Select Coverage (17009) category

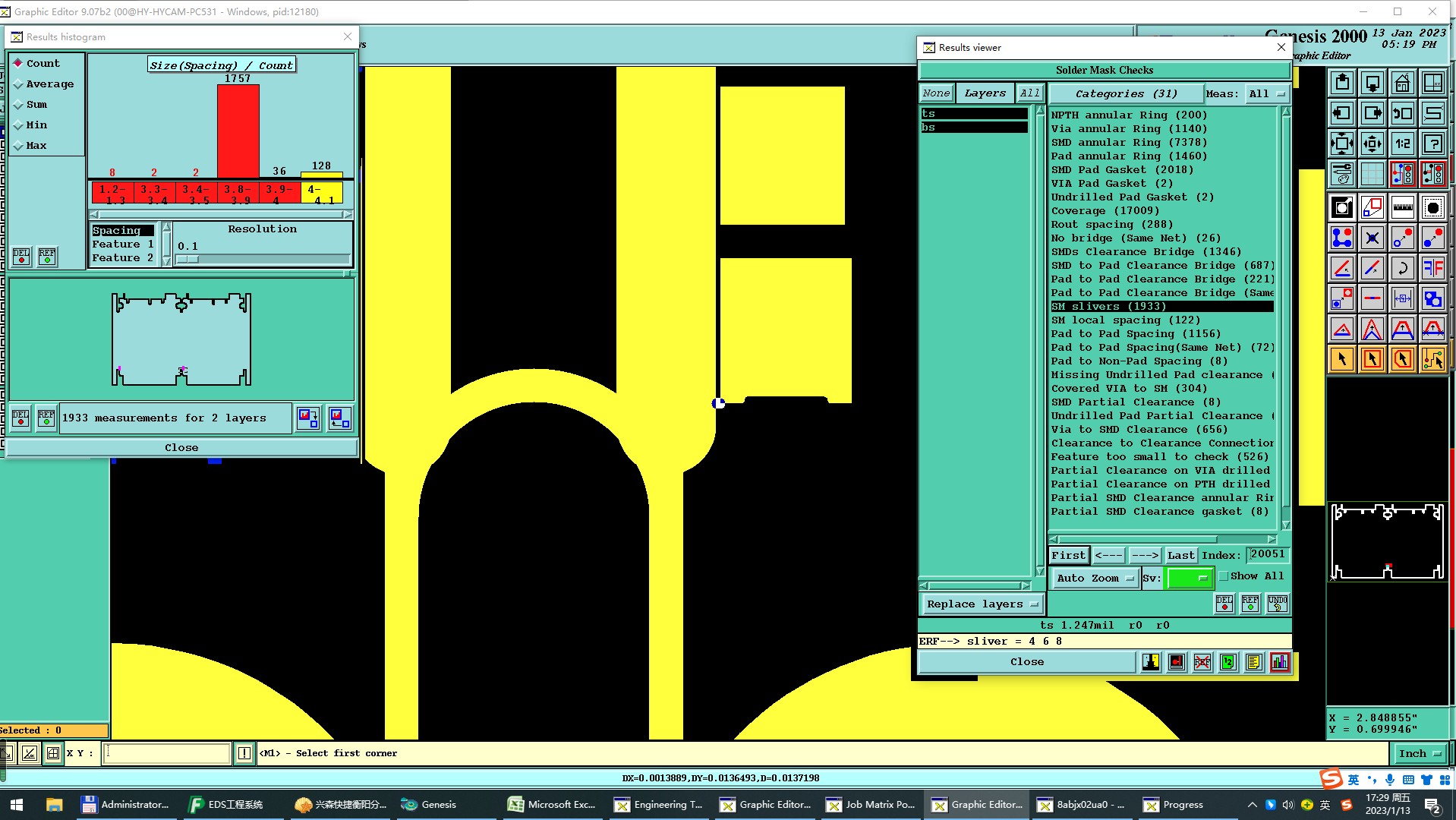click(1162, 210)
